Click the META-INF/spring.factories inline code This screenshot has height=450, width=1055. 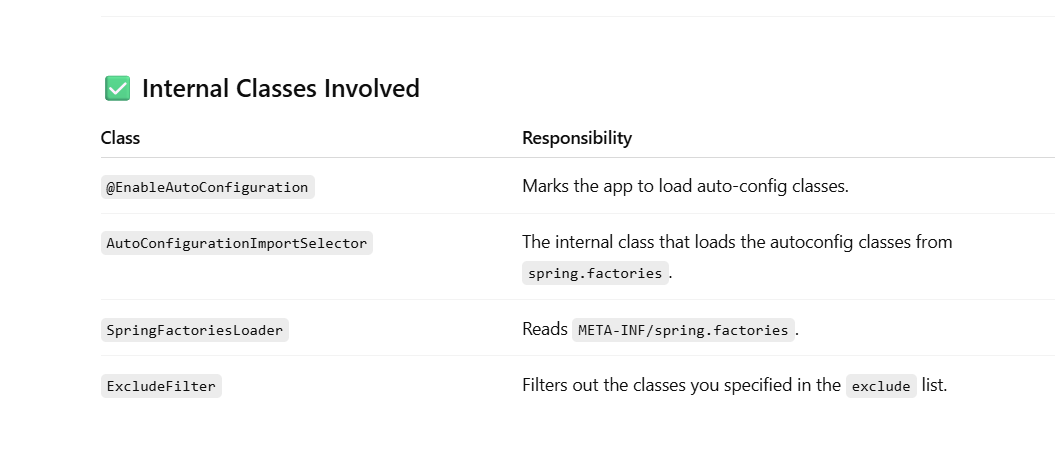point(684,330)
